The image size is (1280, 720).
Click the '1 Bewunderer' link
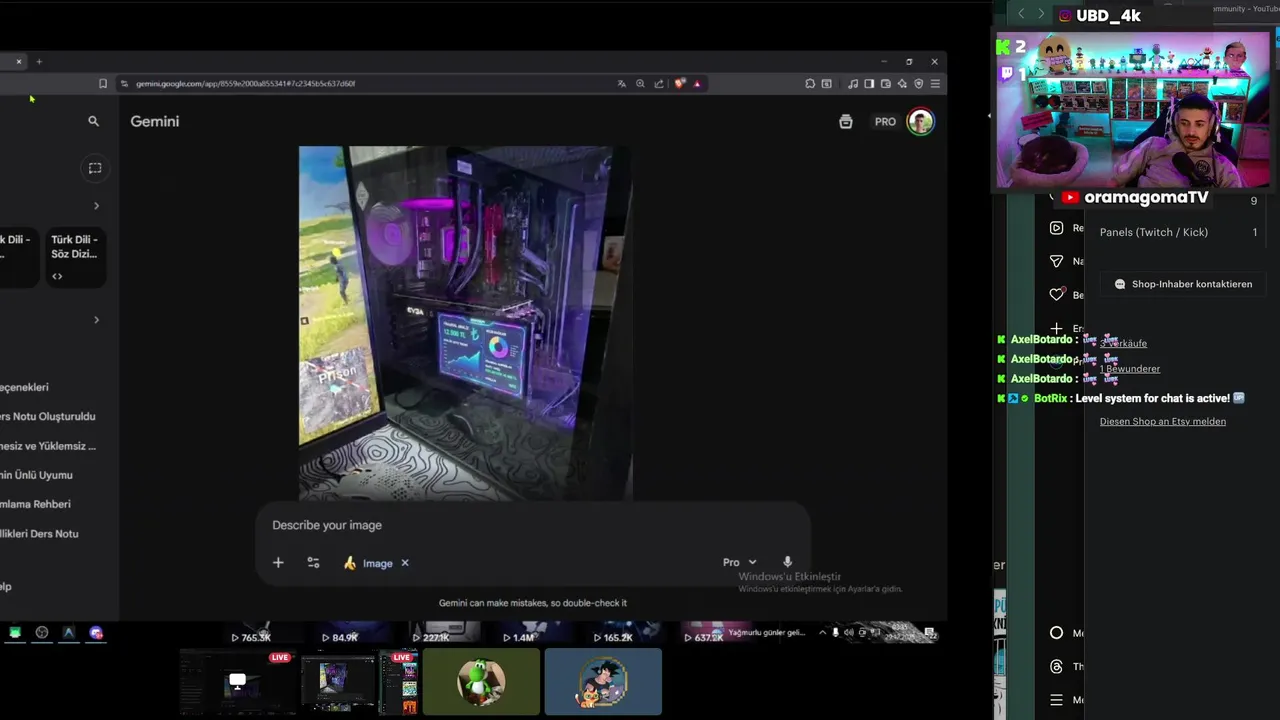(1130, 369)
